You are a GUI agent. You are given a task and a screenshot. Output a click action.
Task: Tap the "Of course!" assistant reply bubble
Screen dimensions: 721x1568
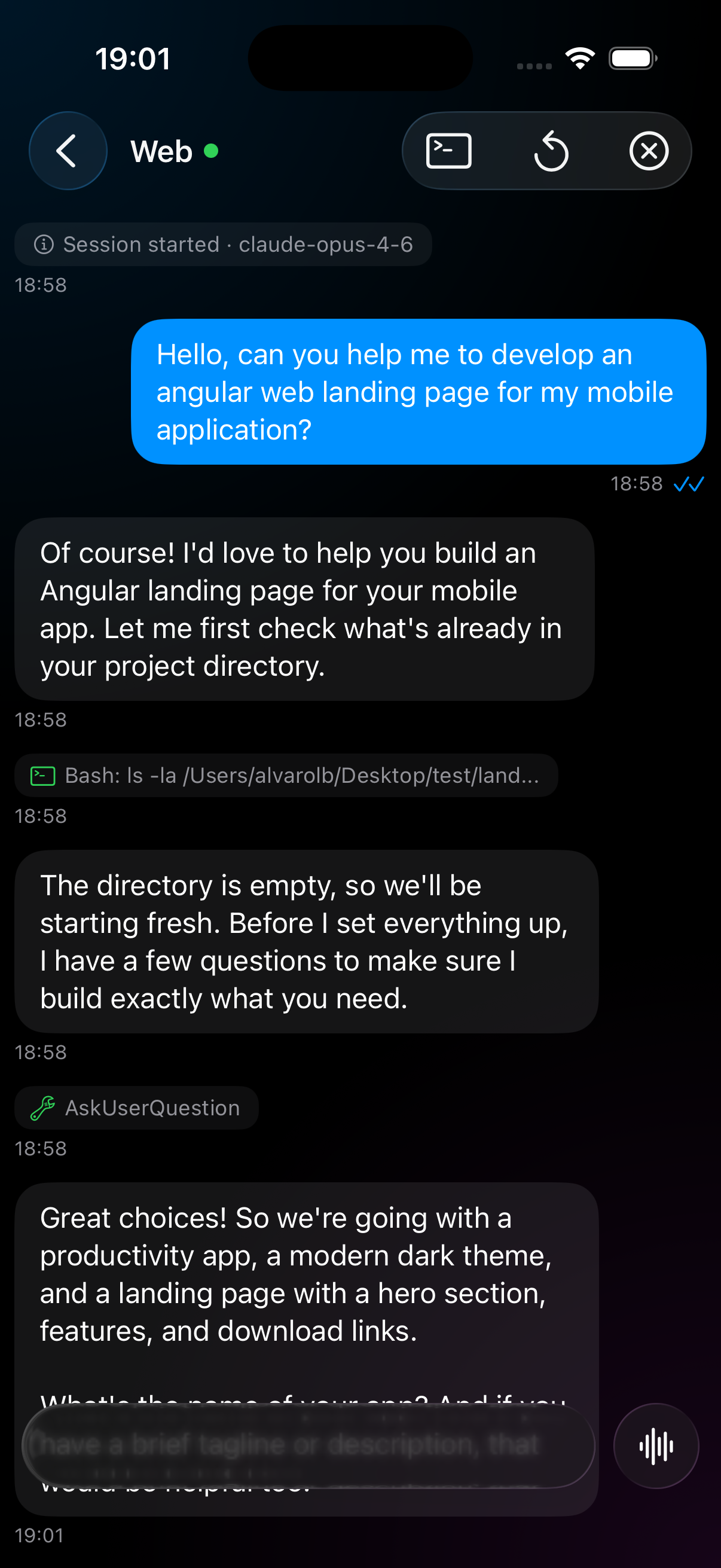304,609
